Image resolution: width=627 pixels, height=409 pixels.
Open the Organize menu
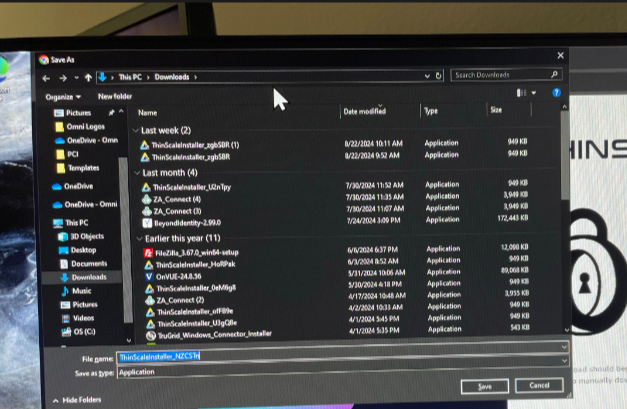(x=63, y=97)
